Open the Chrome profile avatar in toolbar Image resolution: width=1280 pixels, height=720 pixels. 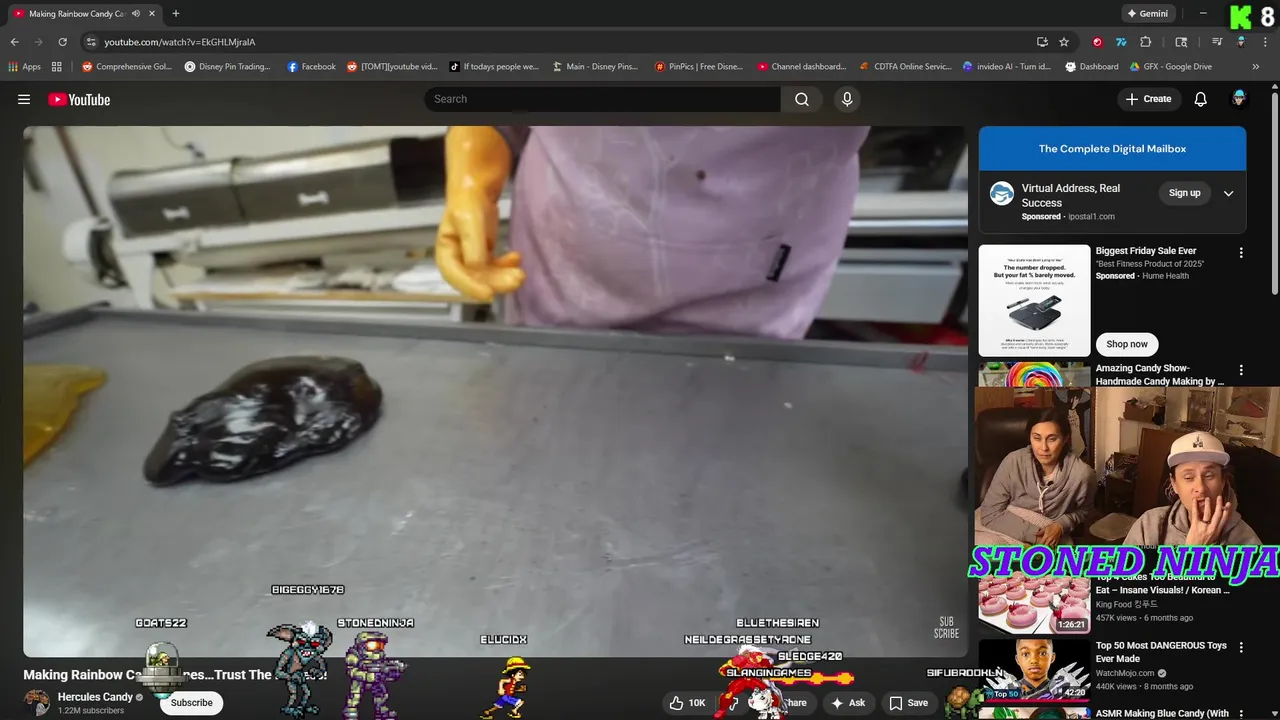tap(1241, 42)
